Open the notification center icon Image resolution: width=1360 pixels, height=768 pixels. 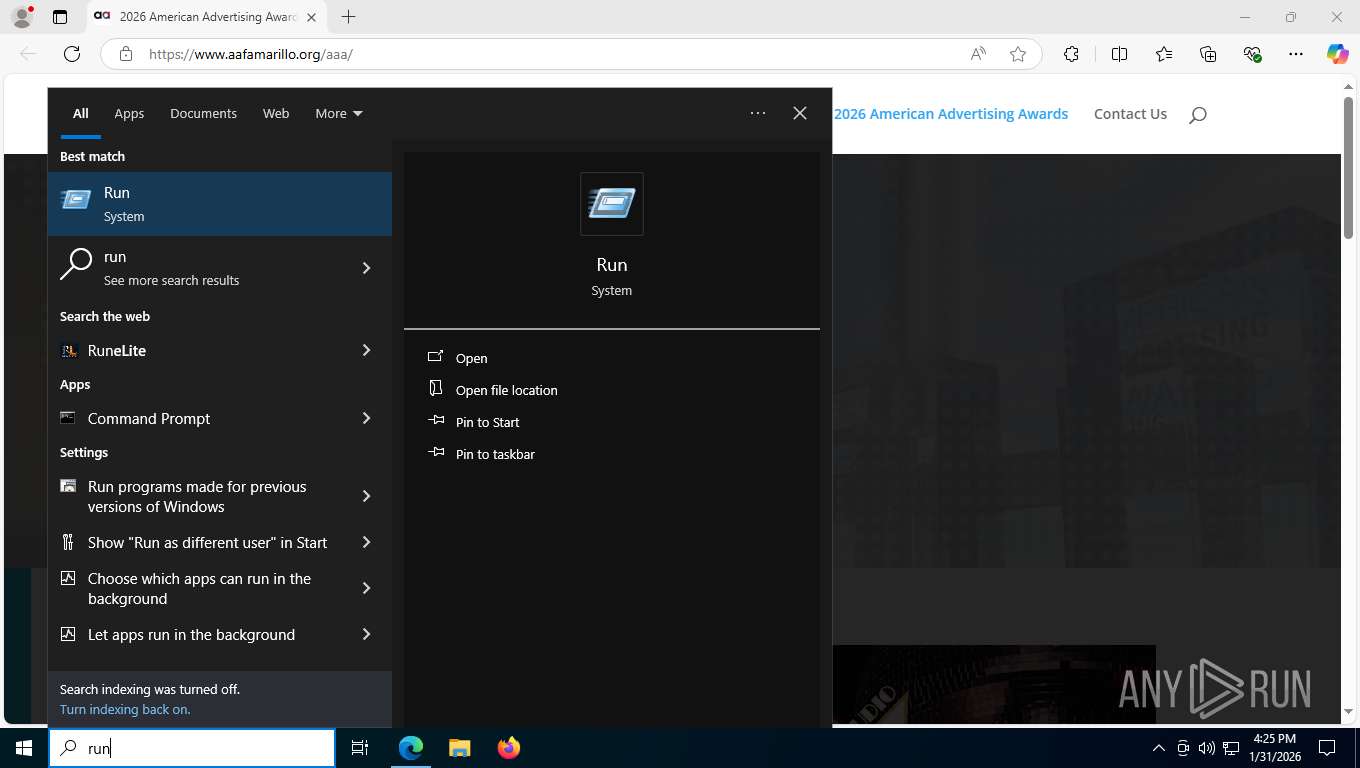[x=1327, y=748]
